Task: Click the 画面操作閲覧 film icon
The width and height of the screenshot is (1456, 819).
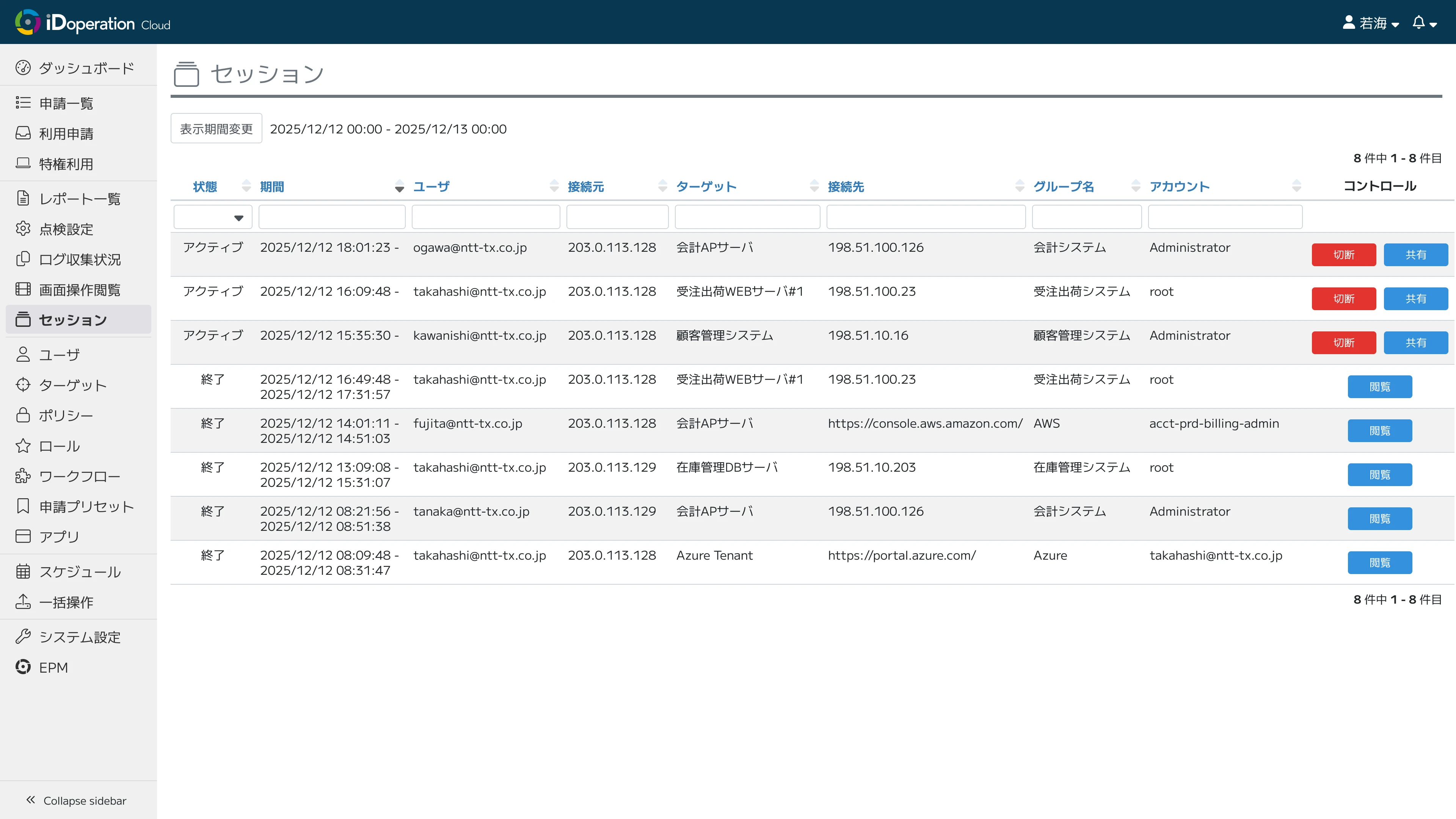Action: [x=23, y=289]
